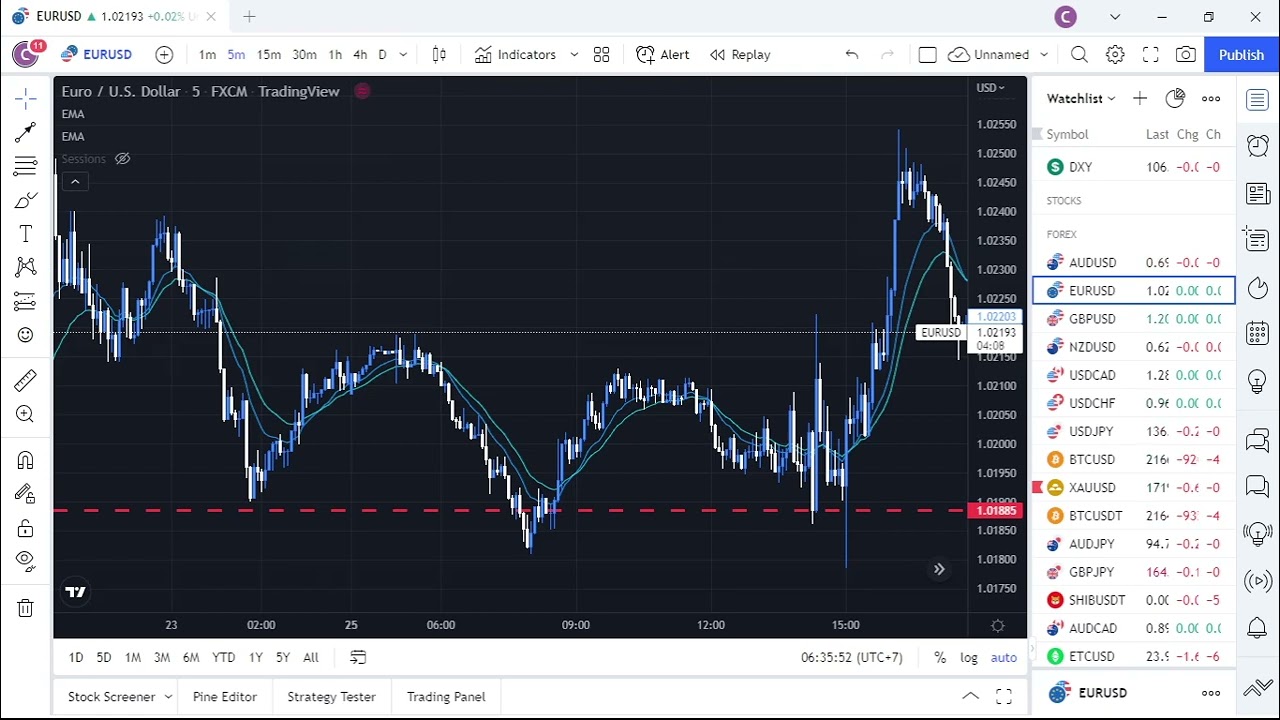Toggle percent scale mode
The width and height of the screenshot is (1280, 720).
[940, 657]
